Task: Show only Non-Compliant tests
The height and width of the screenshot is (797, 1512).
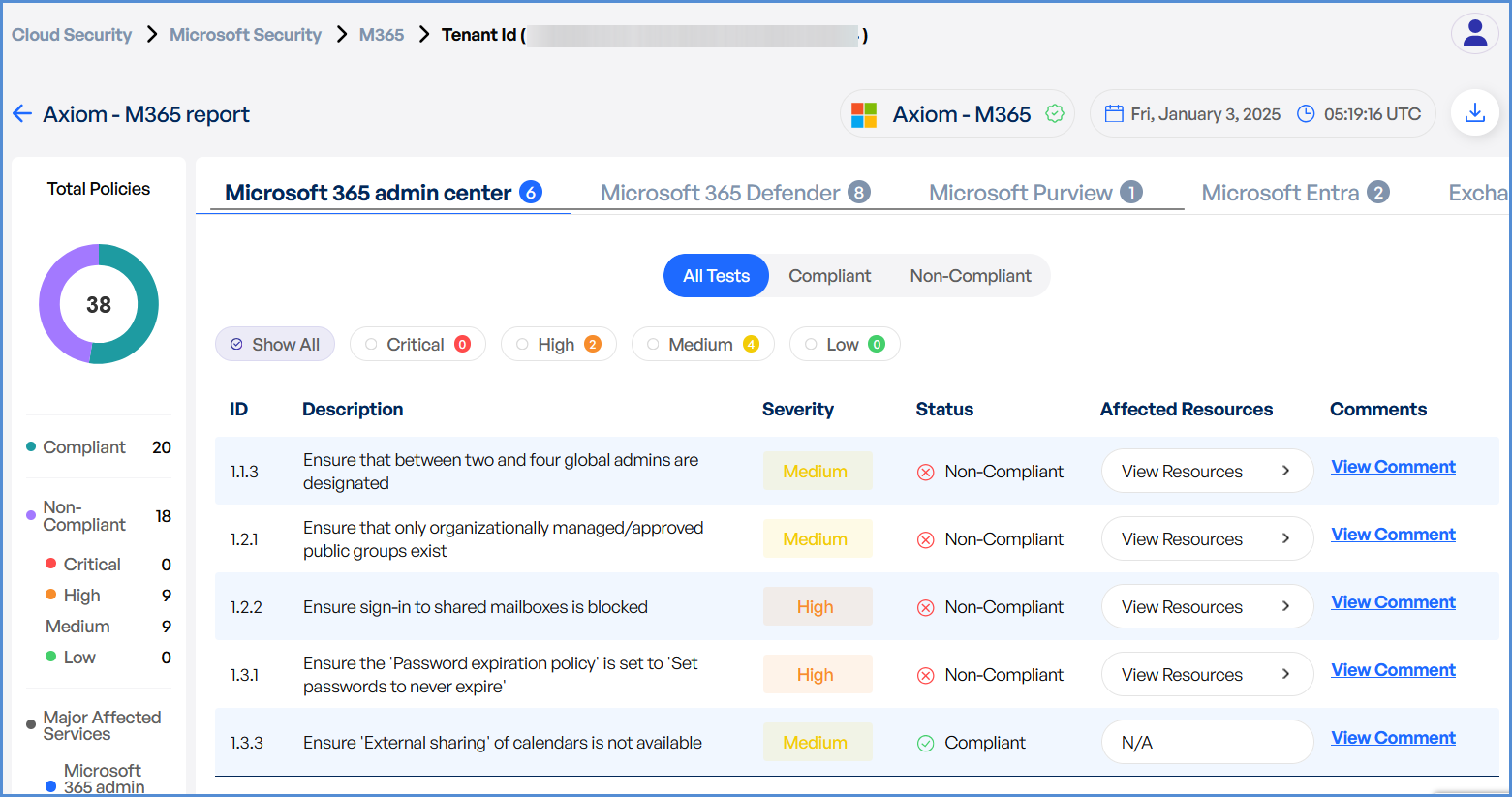Action: (970, 276)
